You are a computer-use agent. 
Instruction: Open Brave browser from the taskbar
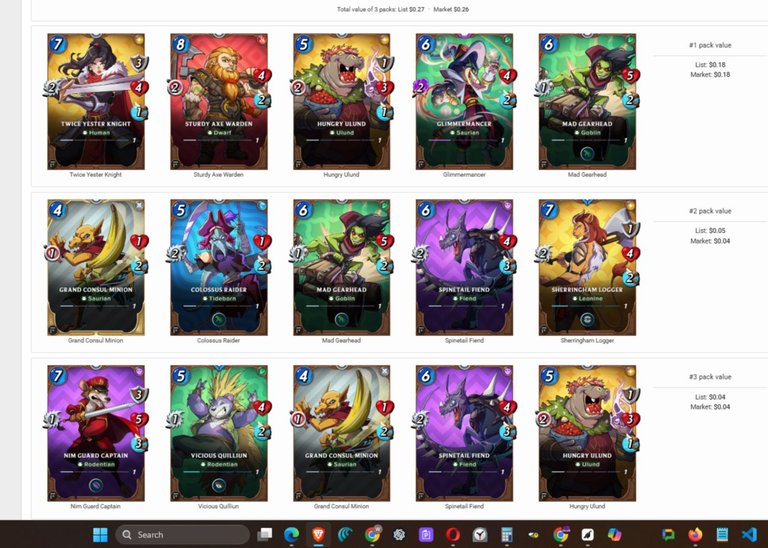318,534
